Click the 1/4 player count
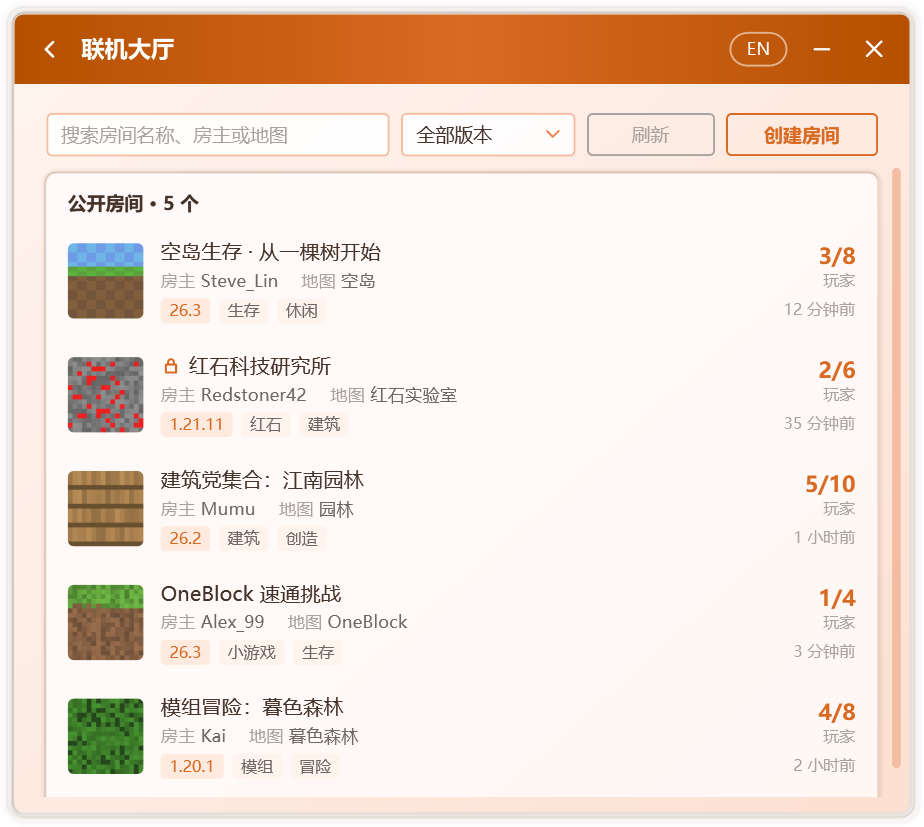924x827 pixels. (x=837, y=598)
